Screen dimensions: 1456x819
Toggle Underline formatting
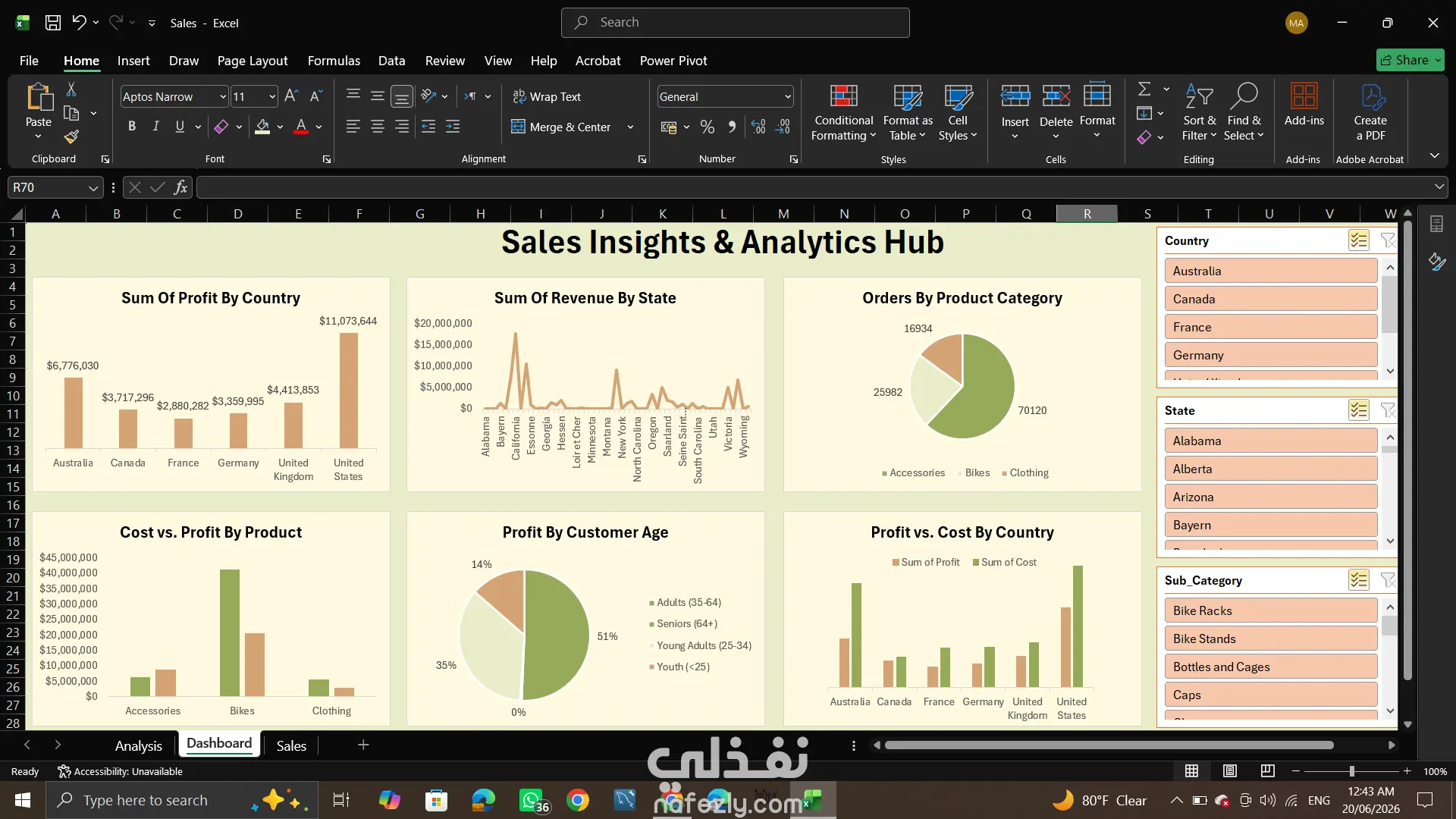pos(180,127)
